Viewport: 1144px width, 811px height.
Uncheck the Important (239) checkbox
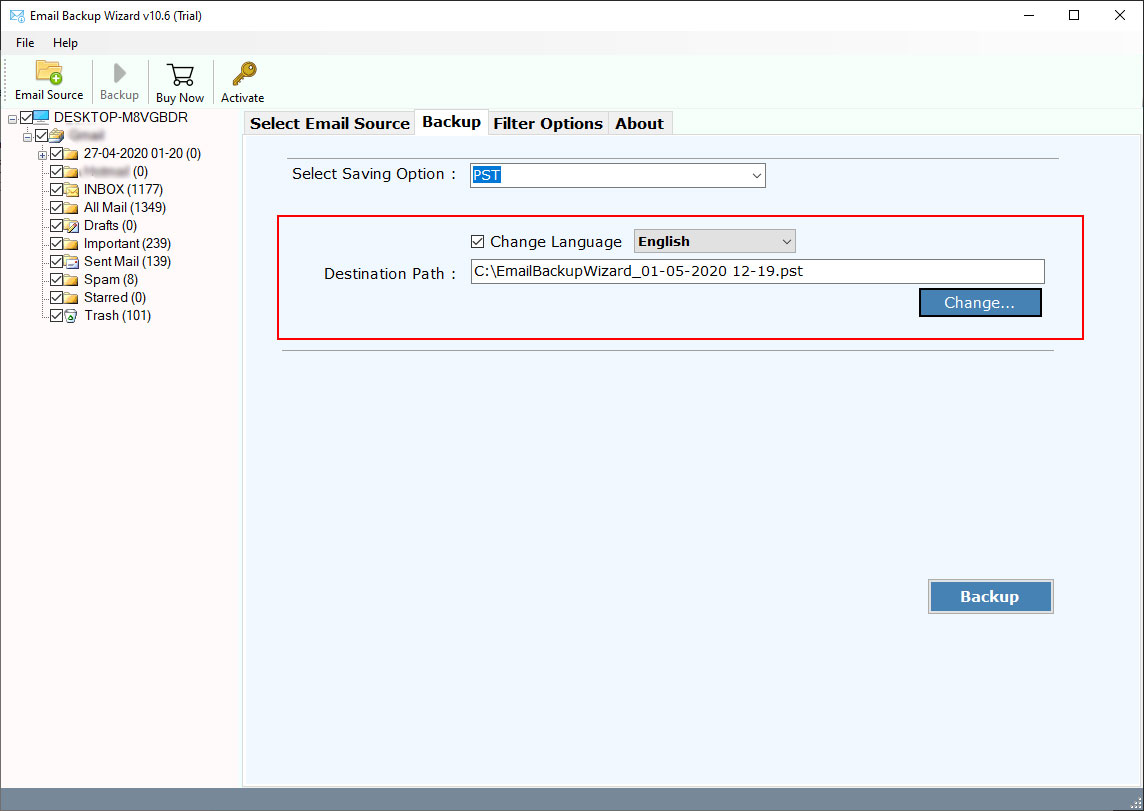[56, 244]
